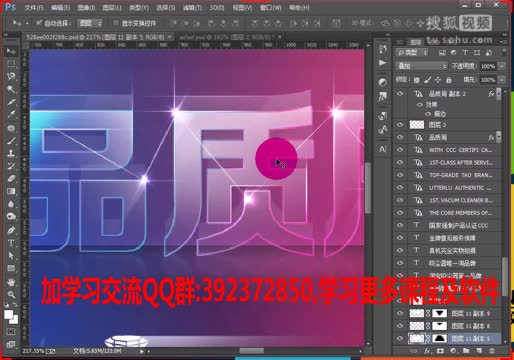
Task: Select the Zoom tool
Action: (11, 294)
